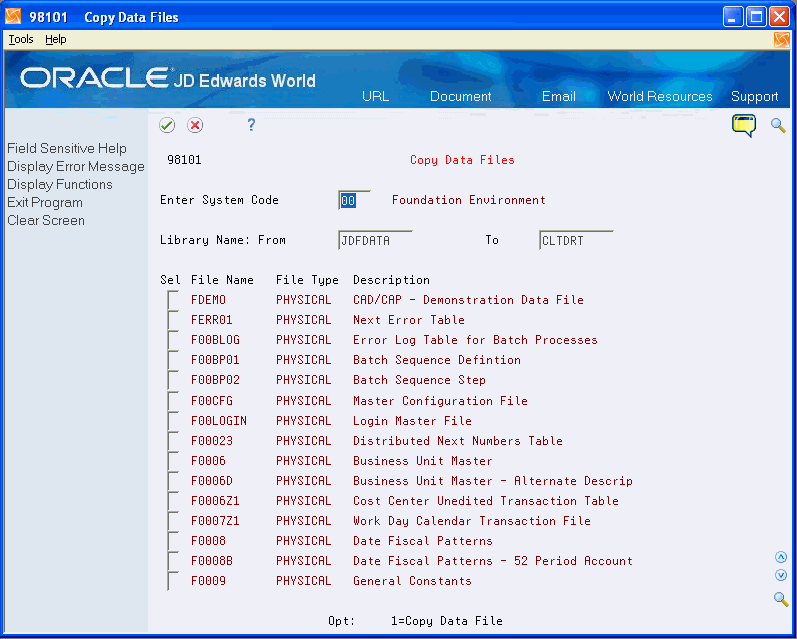Select Display Functions in sidebar
The height and width of the screenshot is (639, 797).
[59, 185]
